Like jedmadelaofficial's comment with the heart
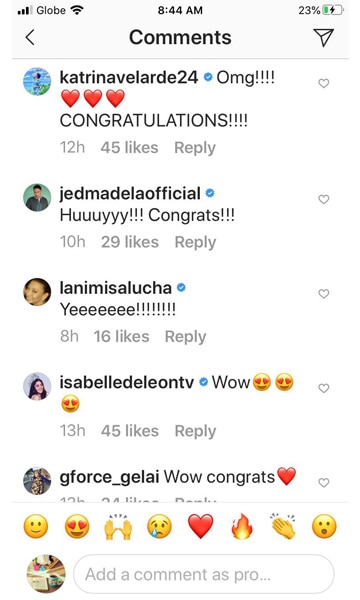This screenshot has height=600, width=360. [x=324, y=199]
